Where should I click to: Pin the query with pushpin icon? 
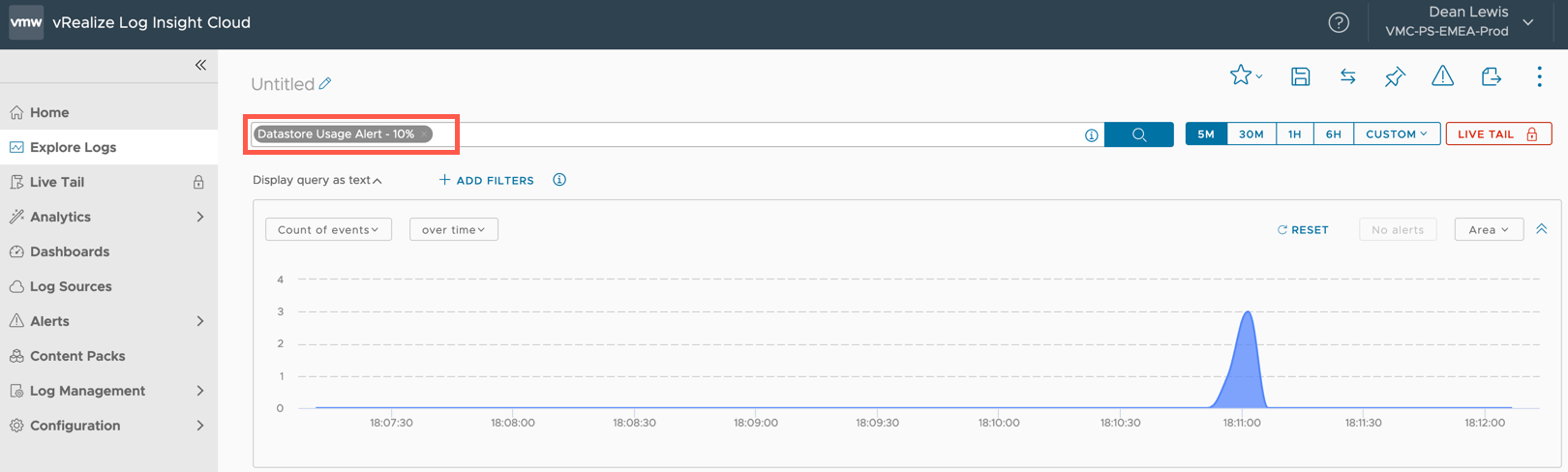point(1395,76)
